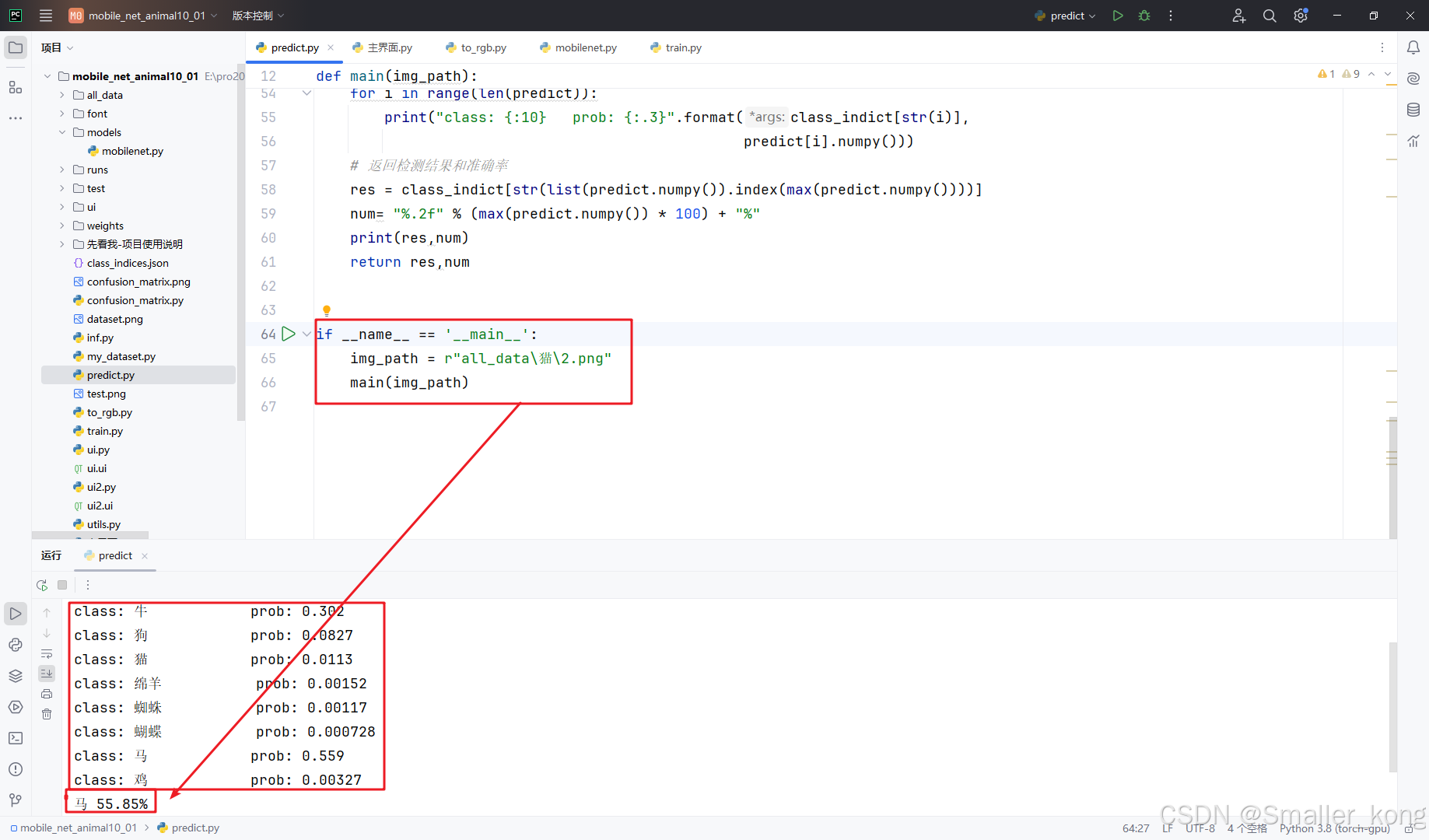Image resolution: width=1429 pixels, height=840 pixels.
Task: Expand the all_data folder
Action: [x=62, y=95]
